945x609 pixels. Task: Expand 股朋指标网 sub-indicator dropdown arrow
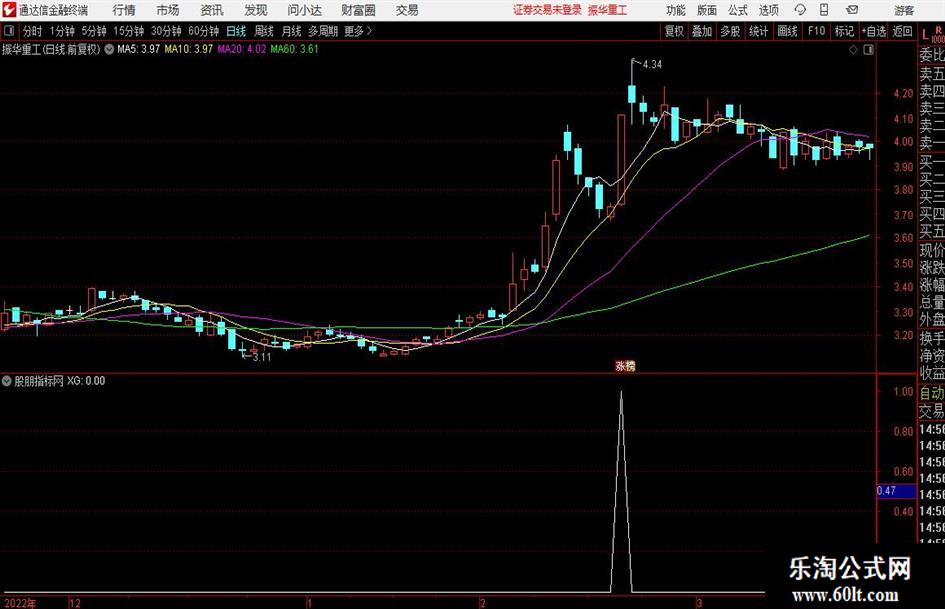[x=7, y=381]
